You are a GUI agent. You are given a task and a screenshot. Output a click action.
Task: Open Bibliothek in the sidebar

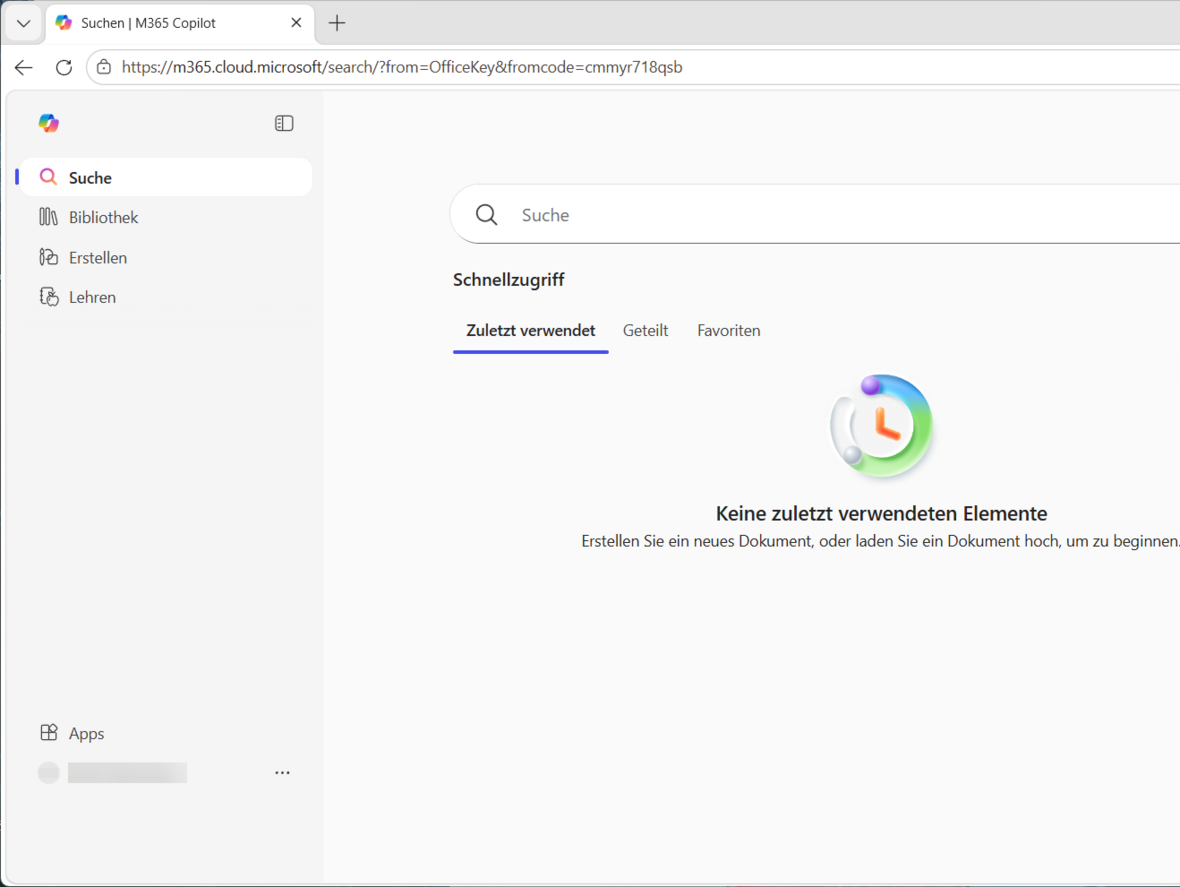(103, 217)
